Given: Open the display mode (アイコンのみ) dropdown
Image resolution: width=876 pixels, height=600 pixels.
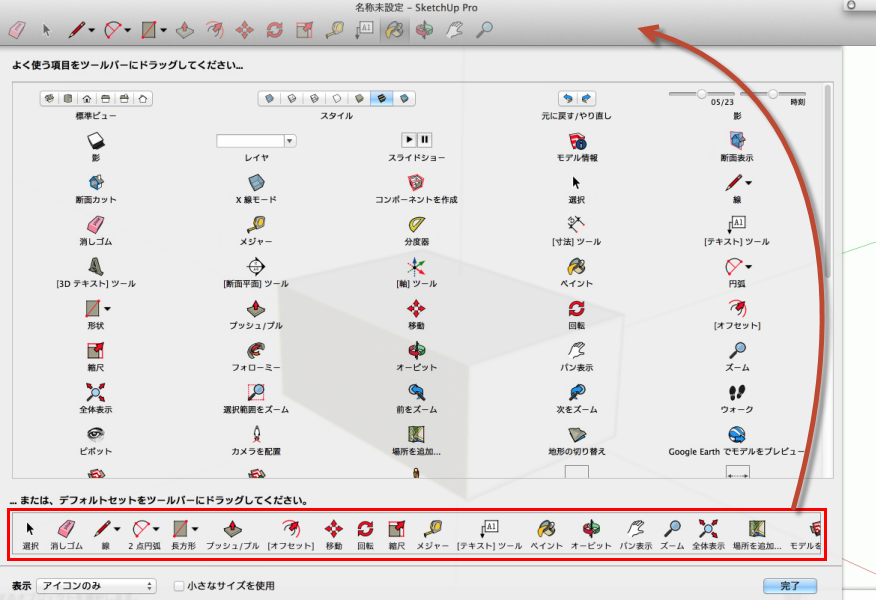Looking at the screenshot, I should [x=96, y=586].
